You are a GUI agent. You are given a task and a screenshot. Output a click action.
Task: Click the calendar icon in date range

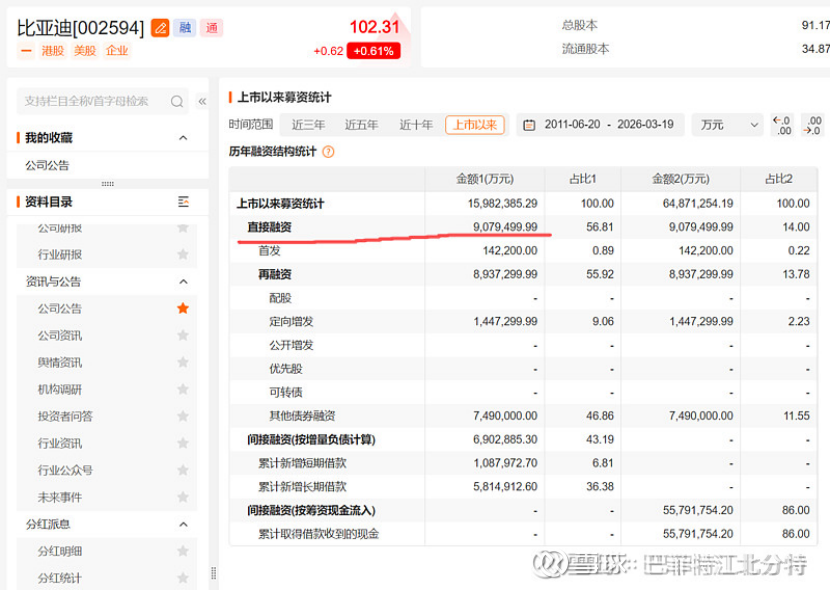click(529, 125)
